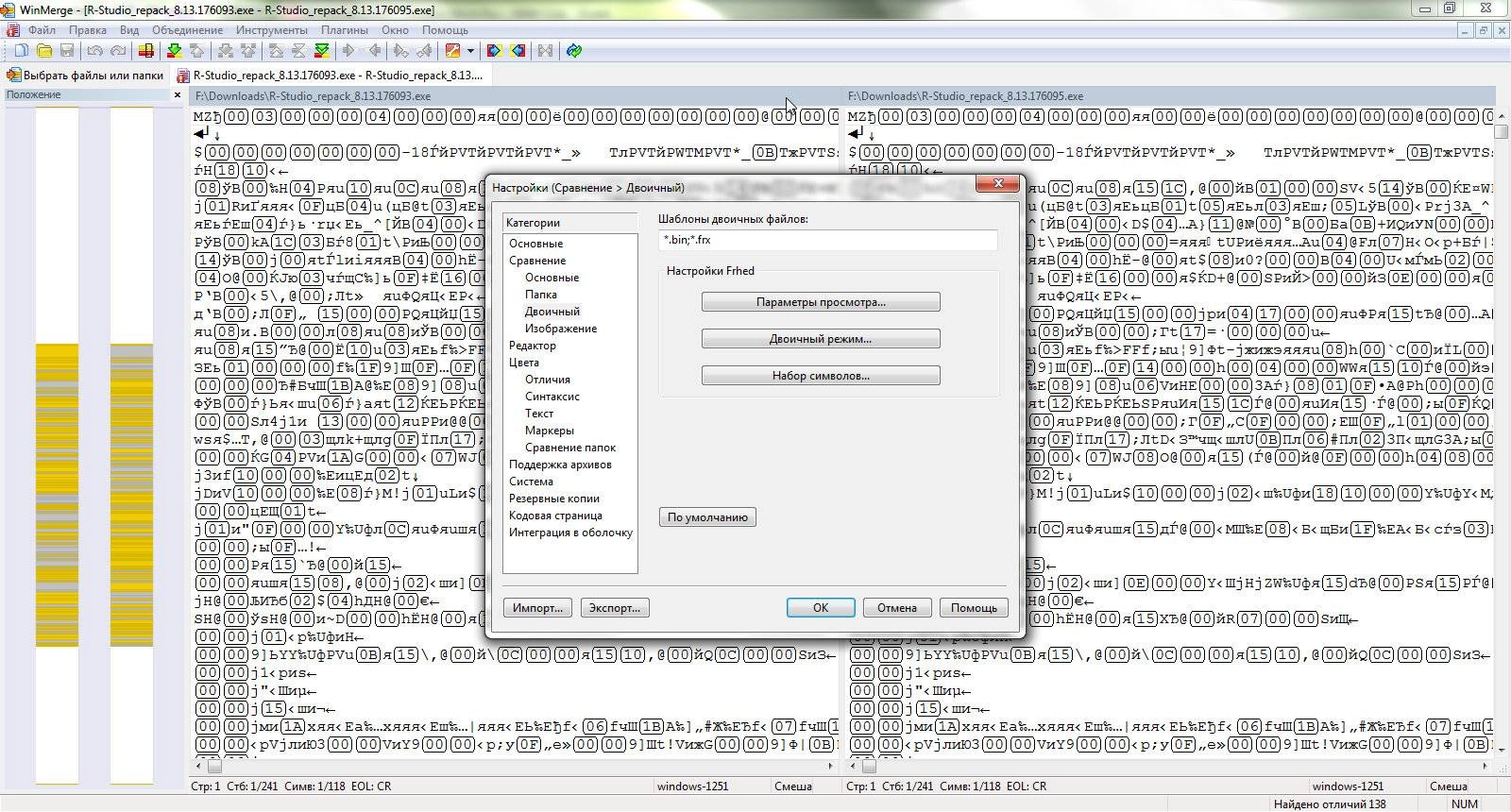Click the Copy All to Left icon

[x=518, y=51]
